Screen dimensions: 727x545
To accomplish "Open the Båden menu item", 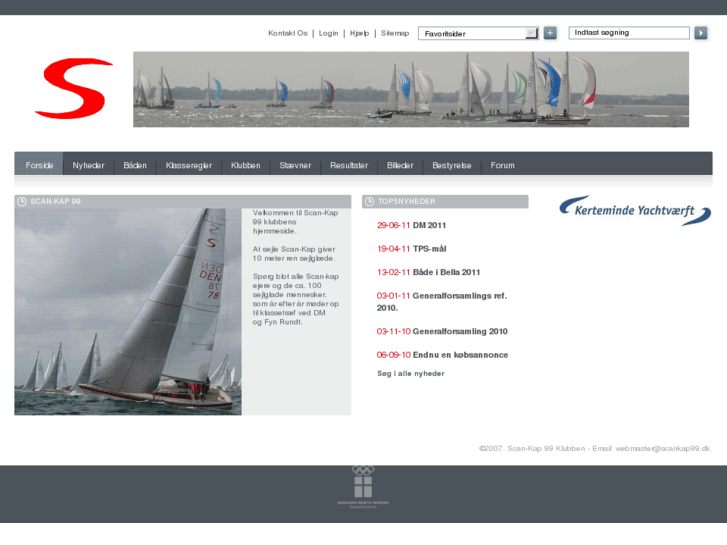I will click(x=135, y=165).
